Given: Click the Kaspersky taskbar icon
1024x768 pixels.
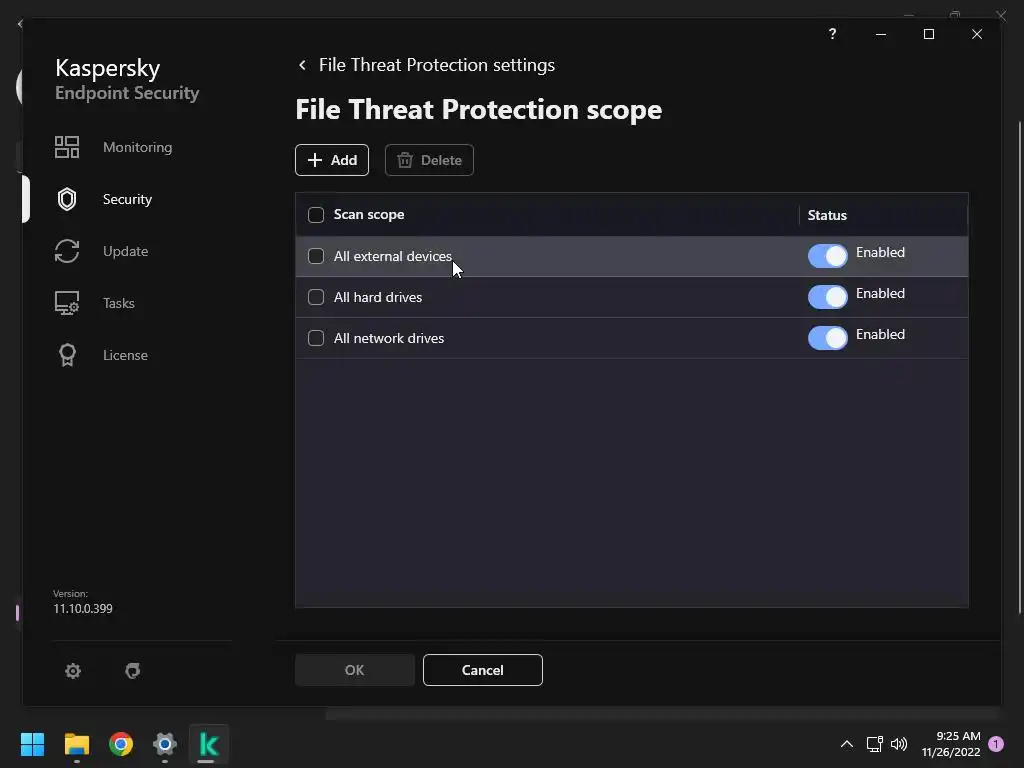Looking at the screenshot, I should (x=208, y=744).
